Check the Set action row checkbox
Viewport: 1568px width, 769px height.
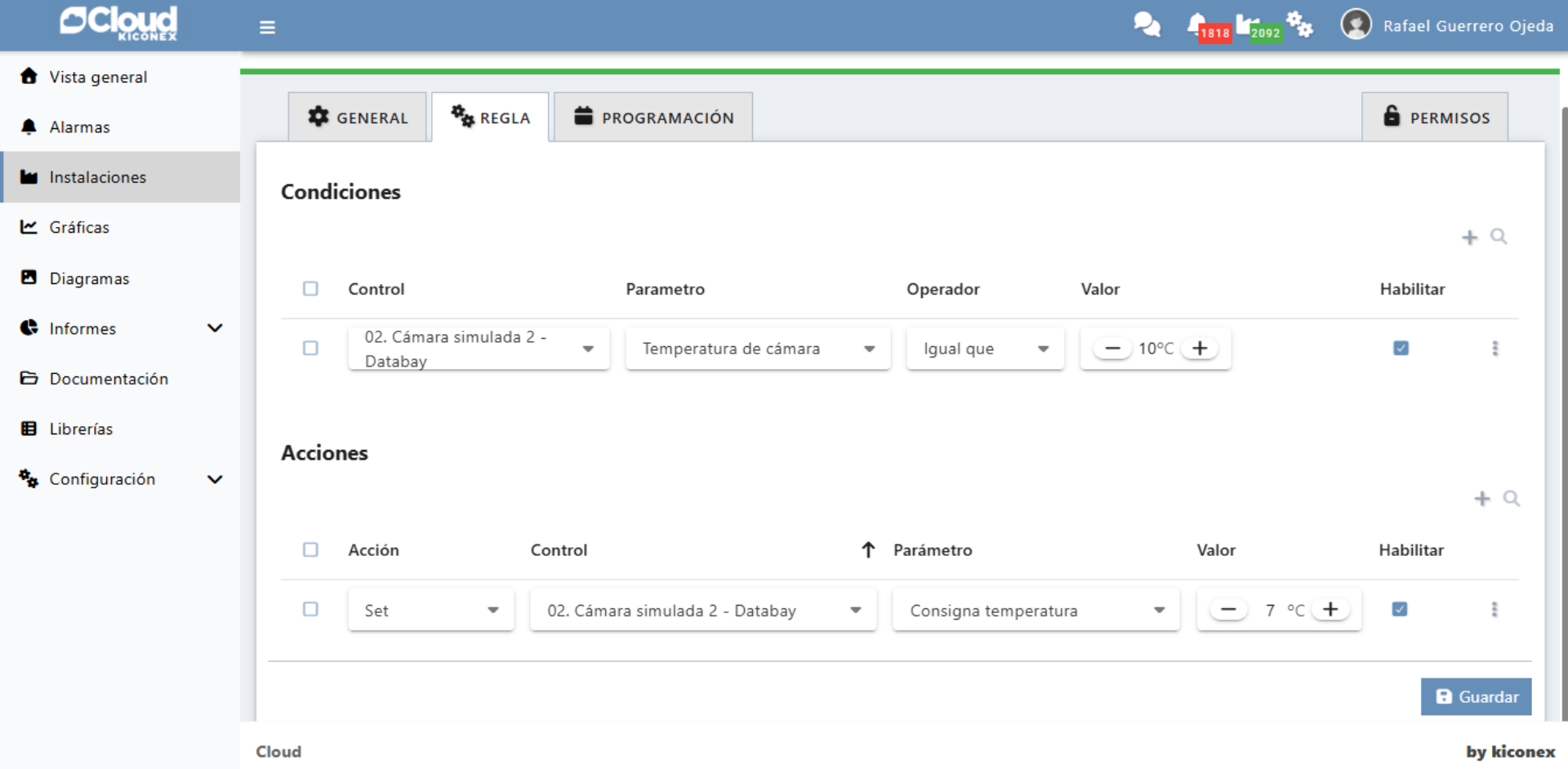[310, 610]
